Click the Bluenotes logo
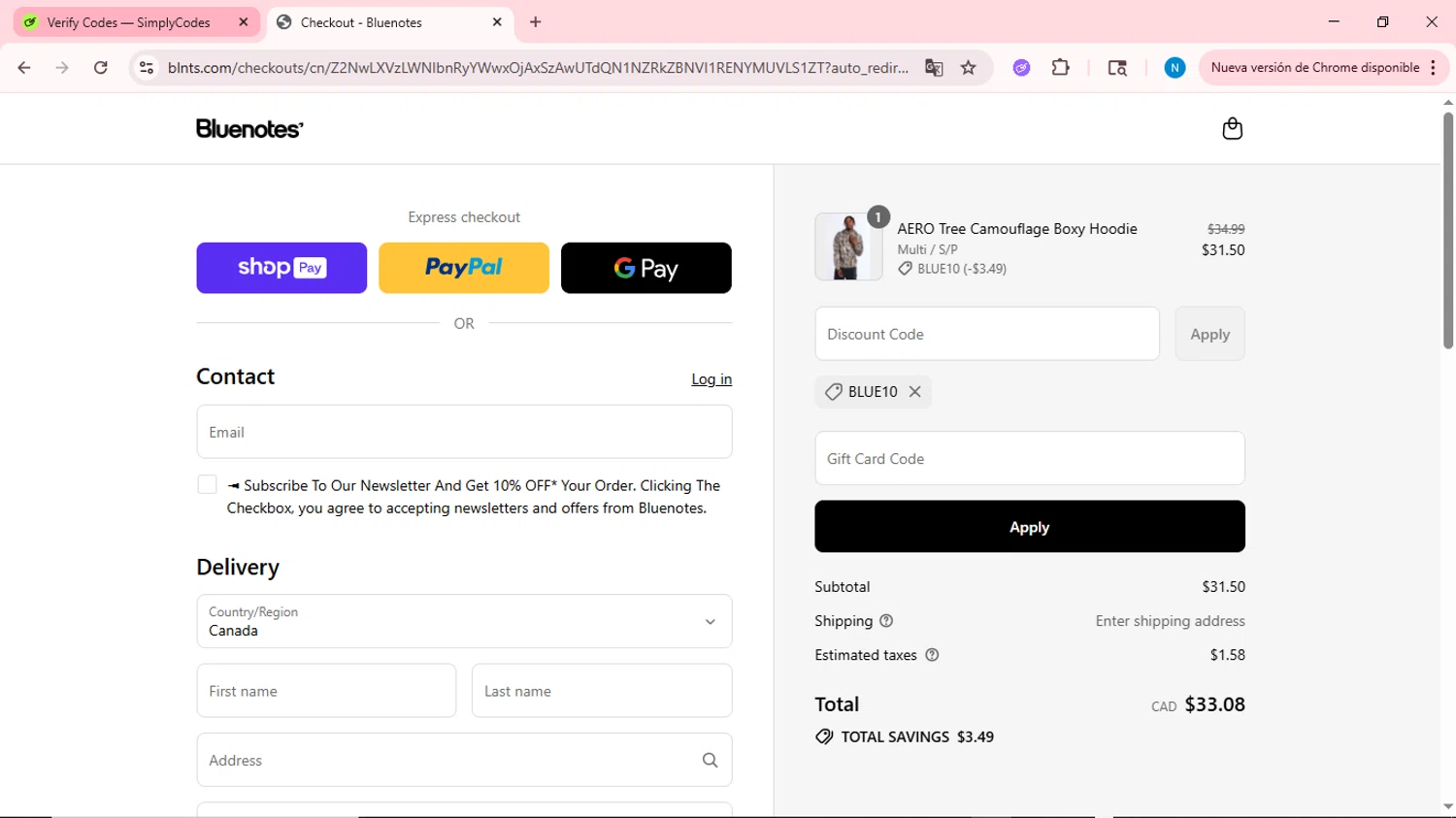This screenshot has height=818, width=1456. coord(249,129)
